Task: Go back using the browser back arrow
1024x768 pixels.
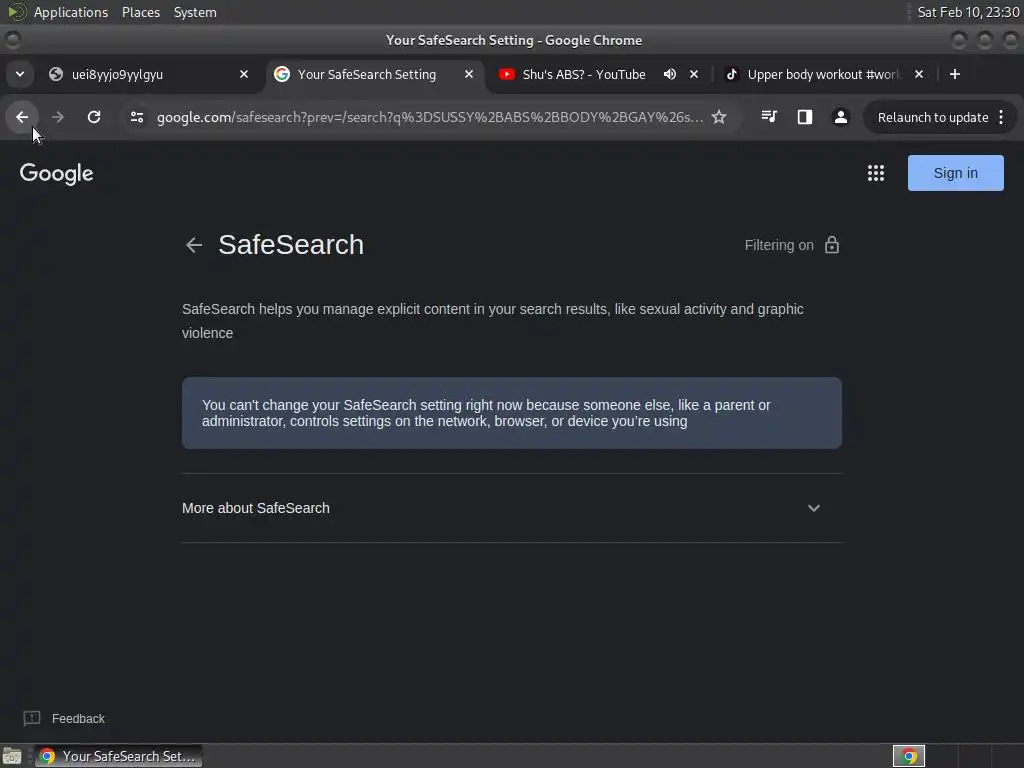Action: coord(22,117)
